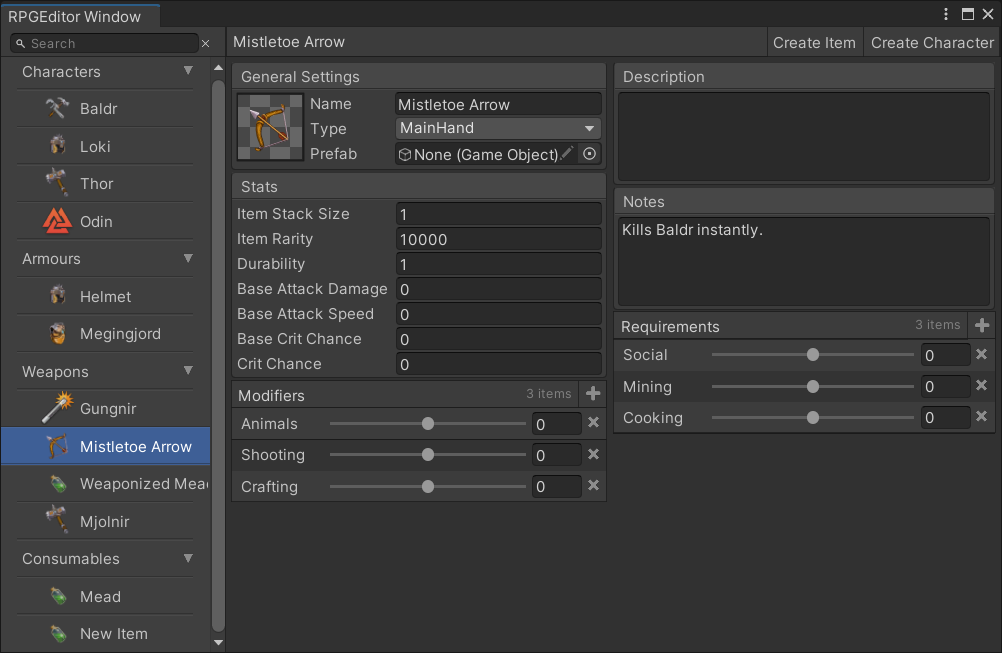Click the Social requirement value field
Screen dimensions: 1002x653
(x=946, y=355)
